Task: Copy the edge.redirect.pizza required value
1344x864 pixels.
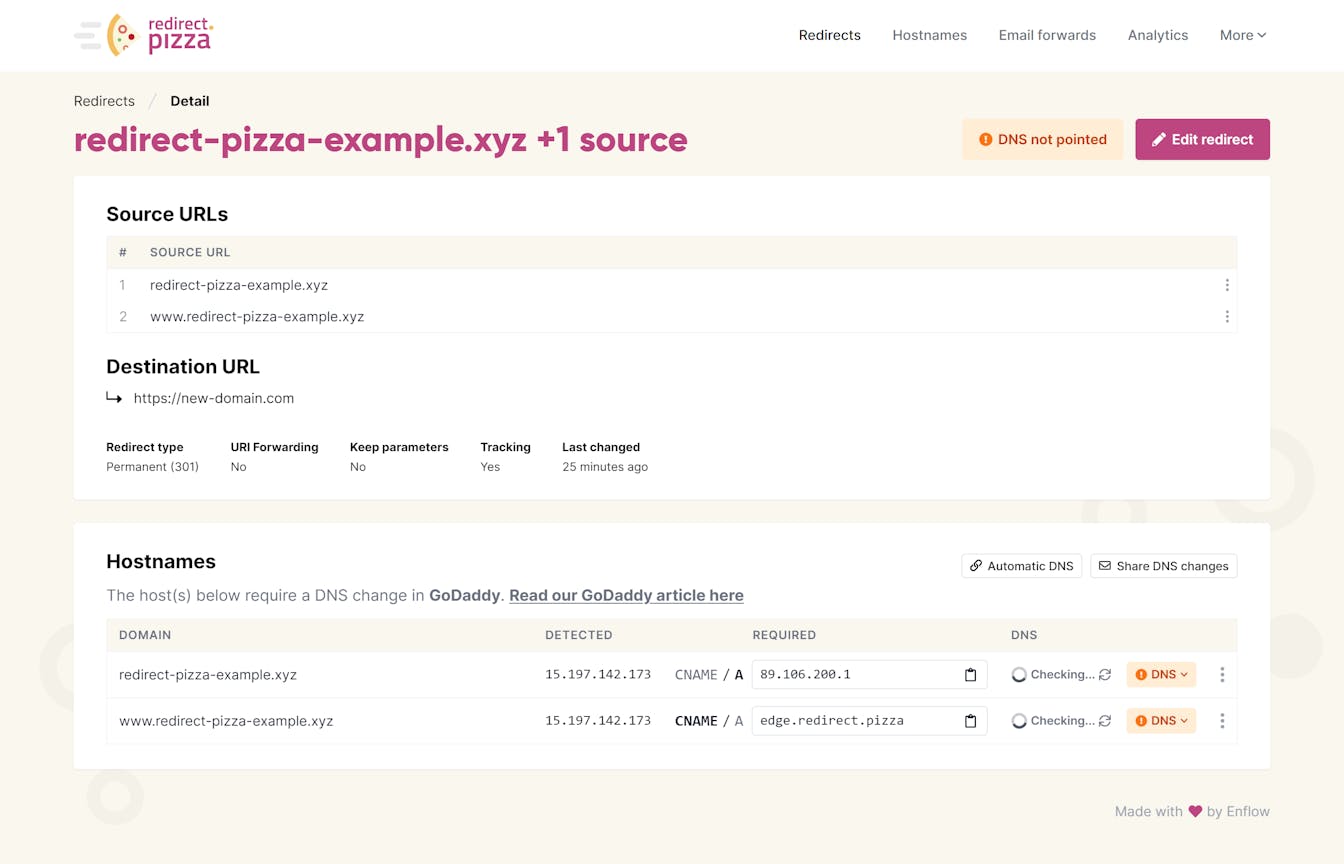Action: click(970, 721)
